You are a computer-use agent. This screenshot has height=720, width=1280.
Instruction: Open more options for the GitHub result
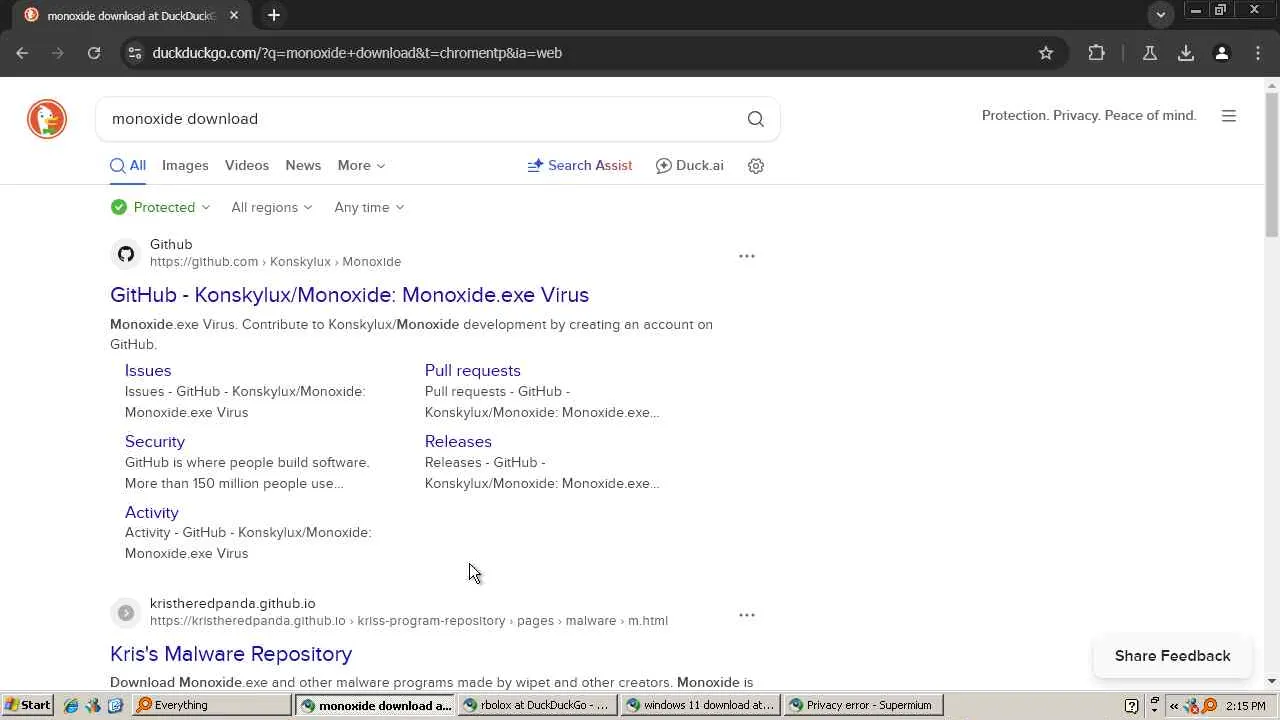point(747,256)
